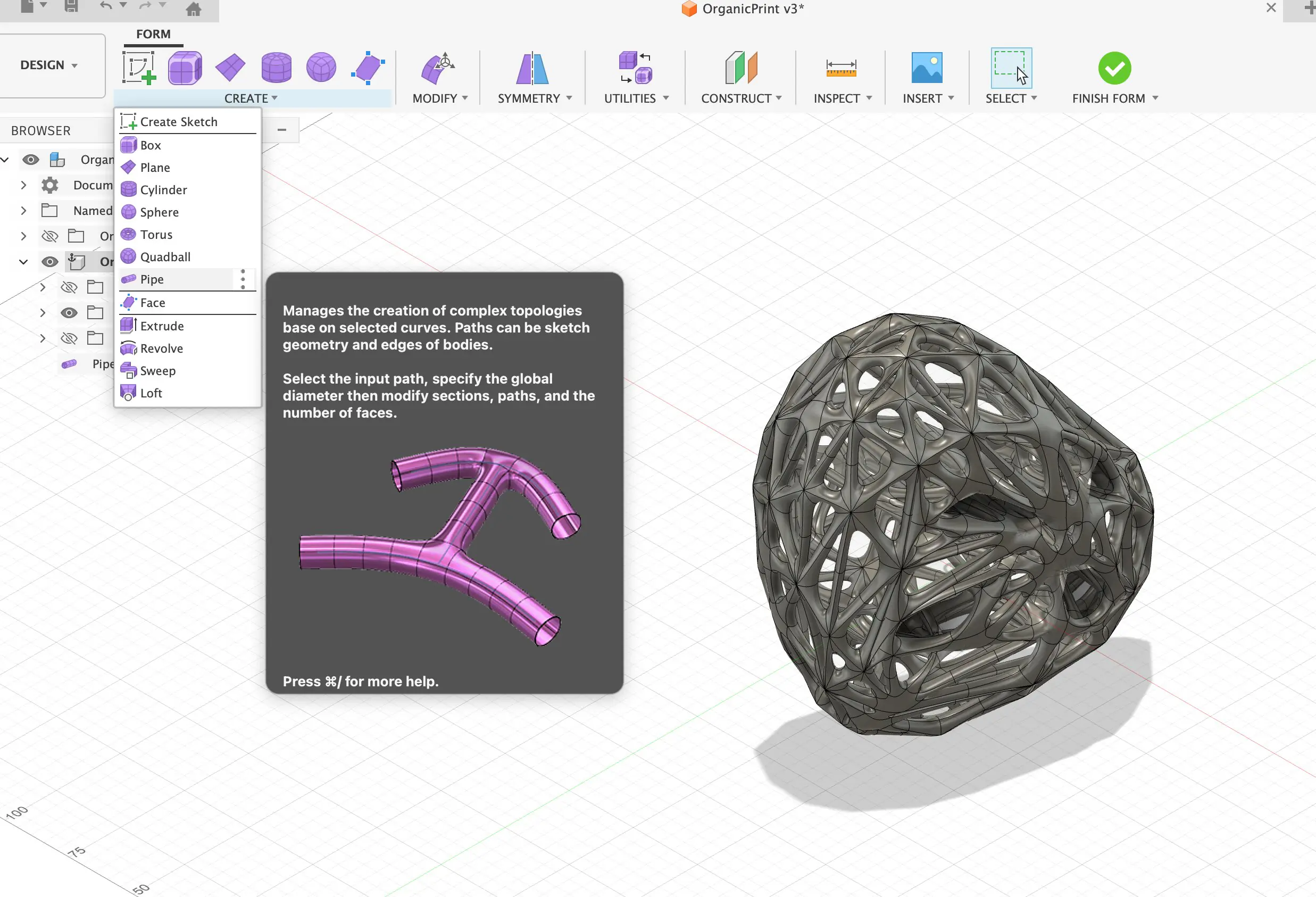
Task: Expand the Named Views folder
Action: coord(23,210)
